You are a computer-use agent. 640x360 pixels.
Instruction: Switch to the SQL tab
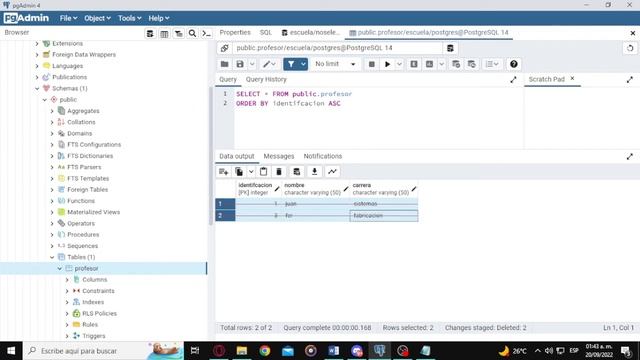(x=266, y=32)
